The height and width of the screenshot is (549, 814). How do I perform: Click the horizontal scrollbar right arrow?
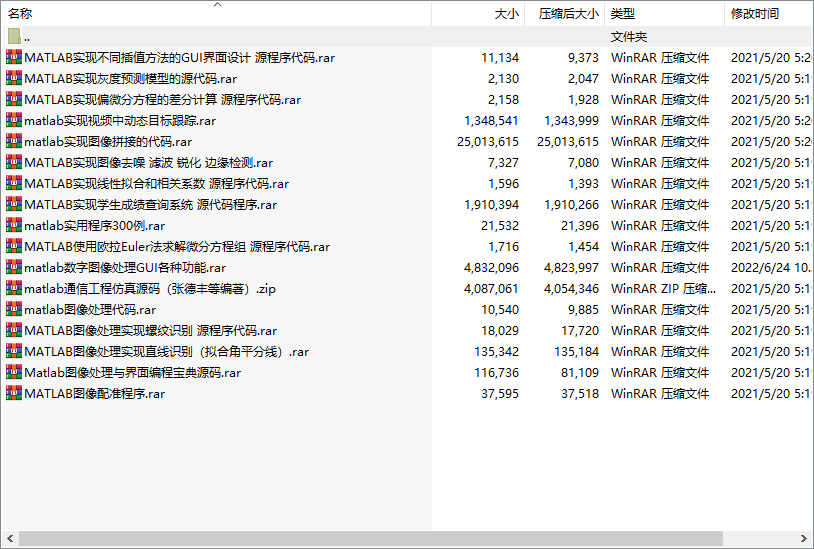[x=804, y=538]
